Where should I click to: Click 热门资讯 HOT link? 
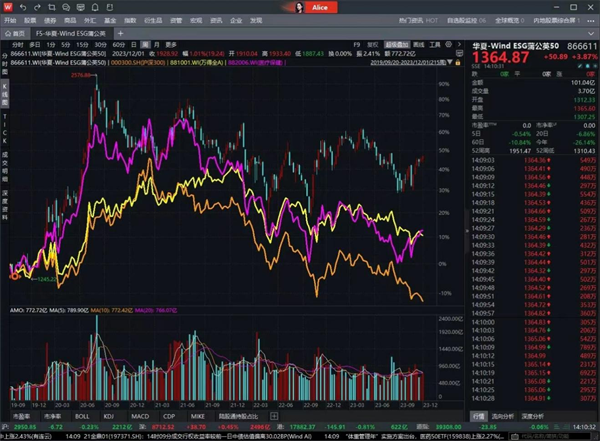(418, 20)
